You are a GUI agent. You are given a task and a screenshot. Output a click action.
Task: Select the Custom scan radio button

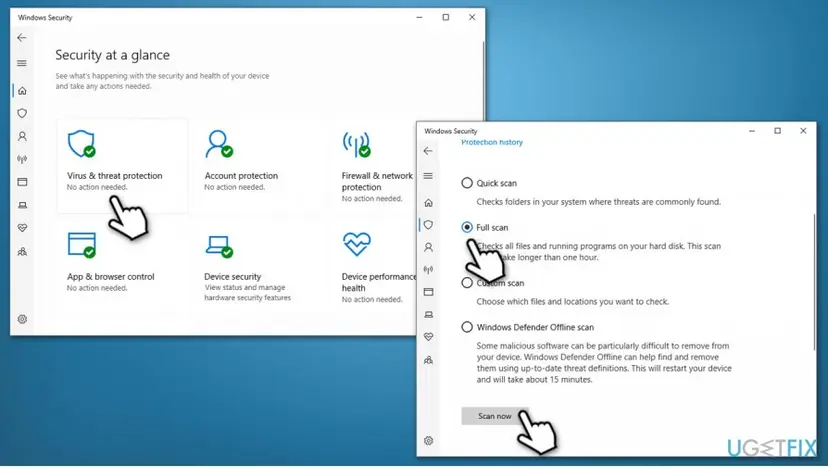click(x=467, y=283)
